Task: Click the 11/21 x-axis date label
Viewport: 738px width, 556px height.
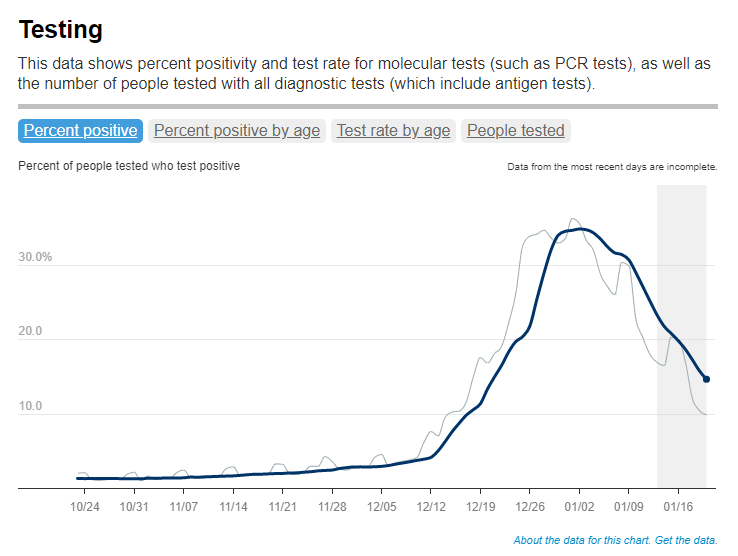Action: [283, 506]
